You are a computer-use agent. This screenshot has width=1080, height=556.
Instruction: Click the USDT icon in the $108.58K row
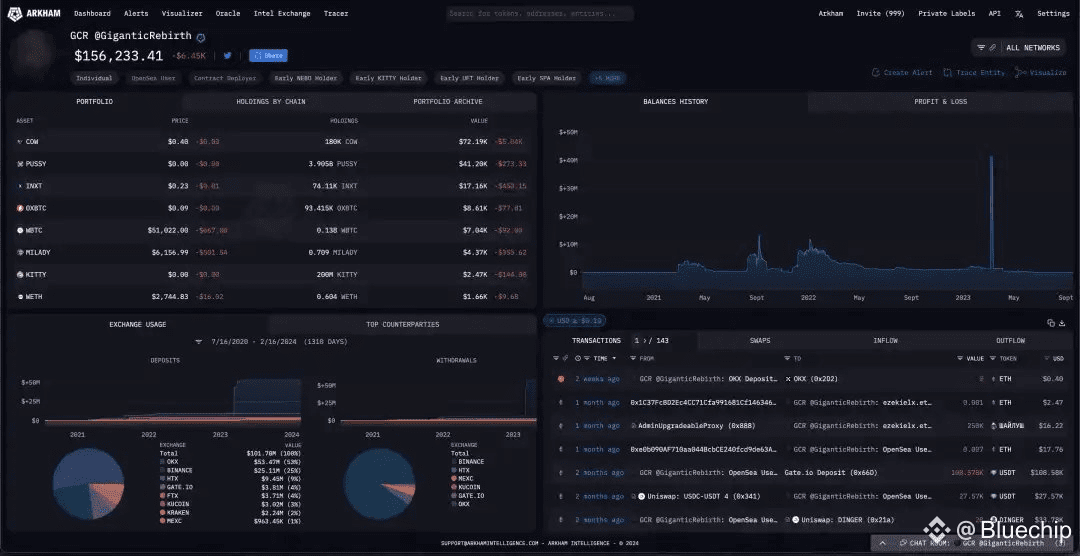(993, 473)
